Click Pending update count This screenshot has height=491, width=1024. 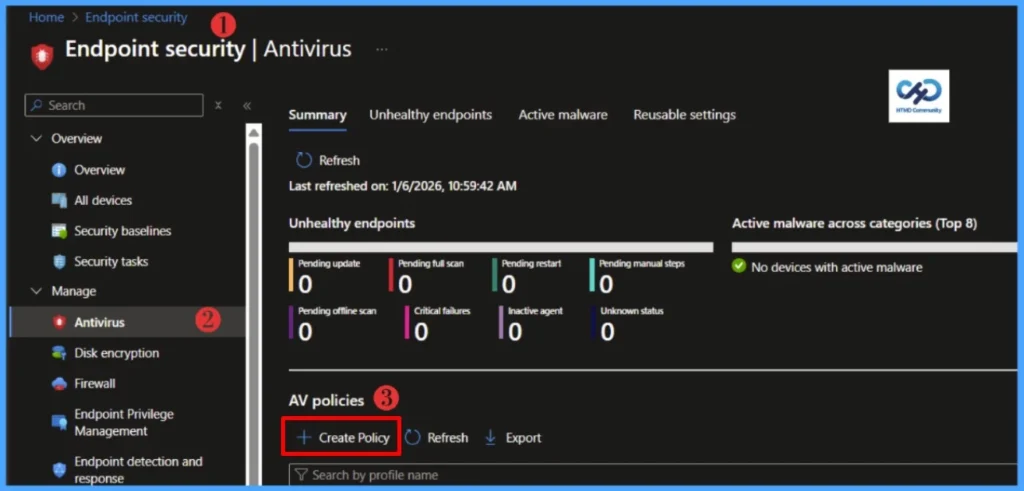click(x=305, y=285)
